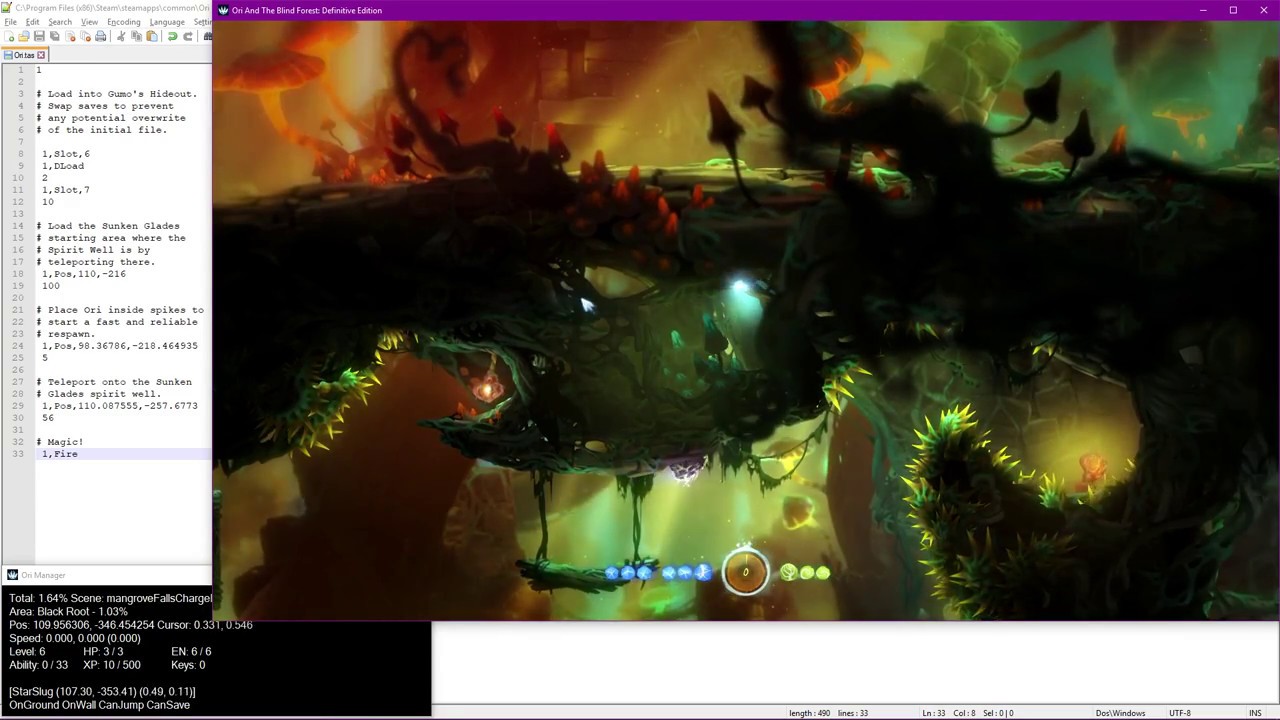
Task: Click the New file icon in Notepad++
Action: tap(10, 37)
